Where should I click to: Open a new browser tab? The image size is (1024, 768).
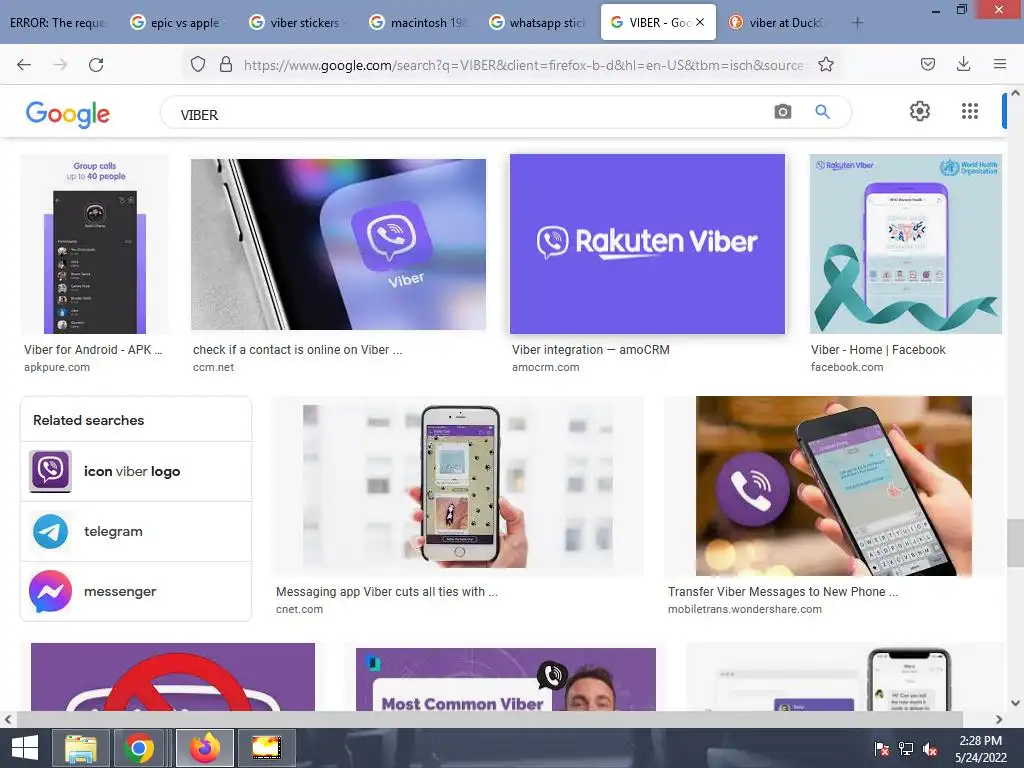pyautogui.click(x=857, y=23)
